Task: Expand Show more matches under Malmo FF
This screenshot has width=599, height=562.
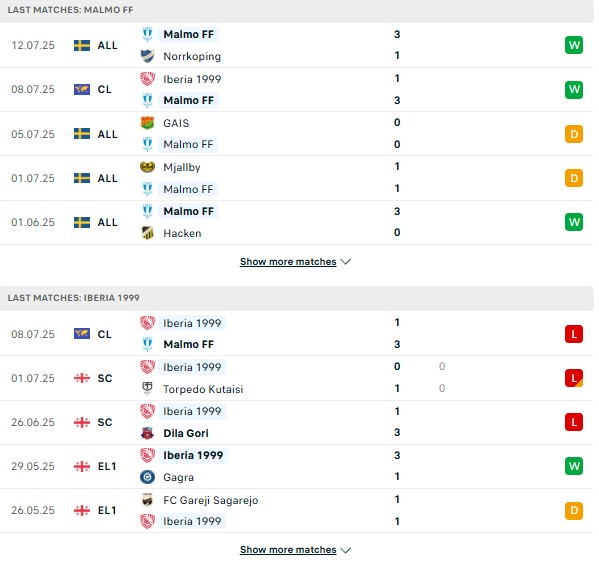Action: pos(288,262)
